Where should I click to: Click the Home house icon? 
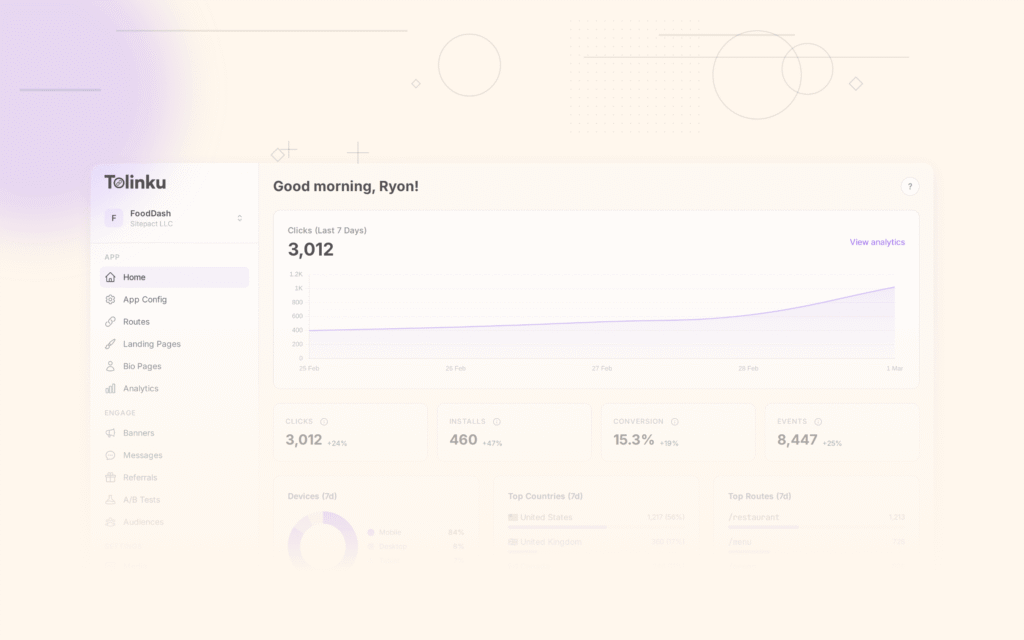[110, 277]
